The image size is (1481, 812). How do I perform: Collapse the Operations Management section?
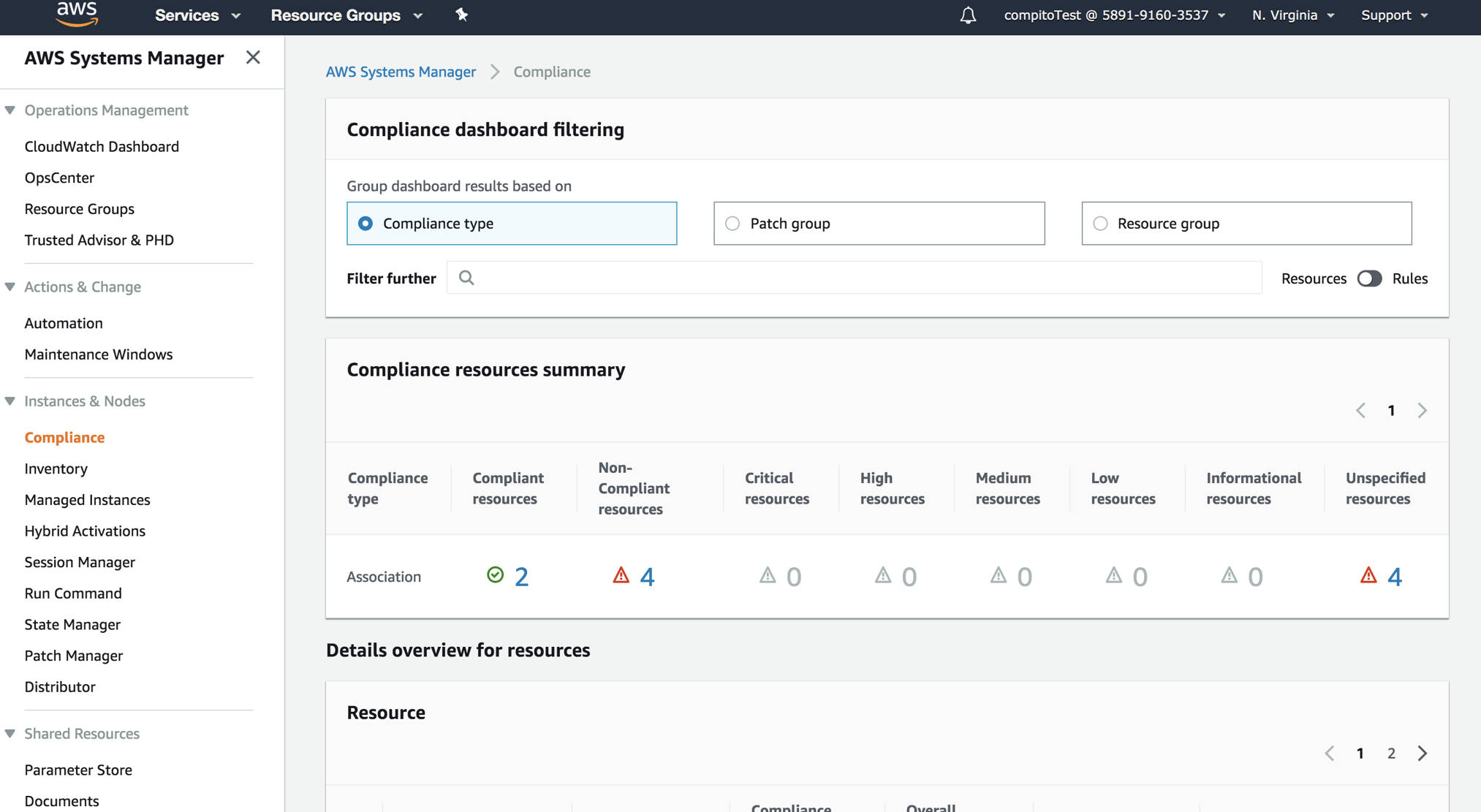point(10,110)
